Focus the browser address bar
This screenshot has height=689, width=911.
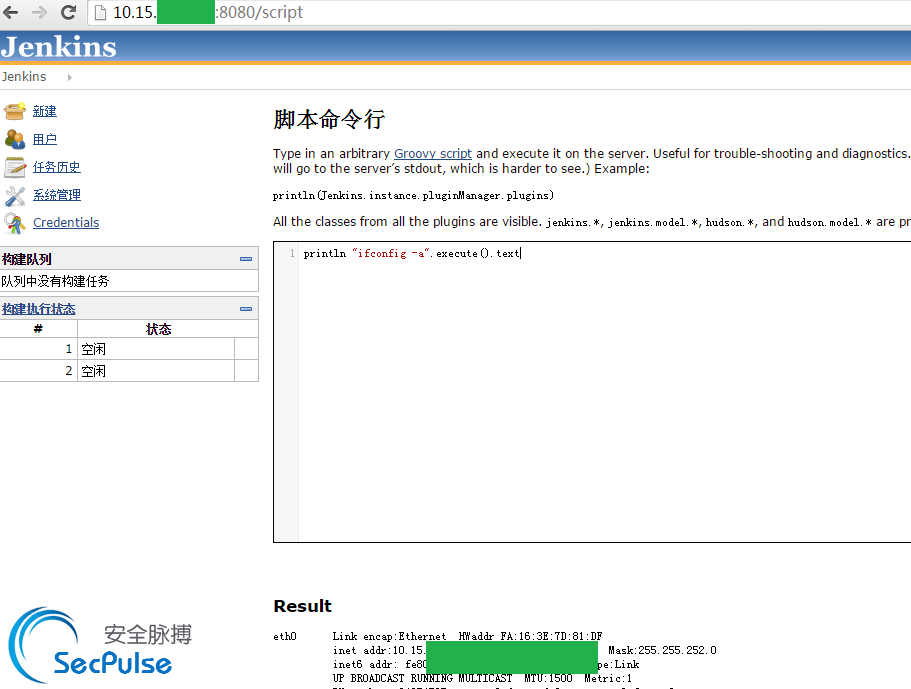(500, 12)
